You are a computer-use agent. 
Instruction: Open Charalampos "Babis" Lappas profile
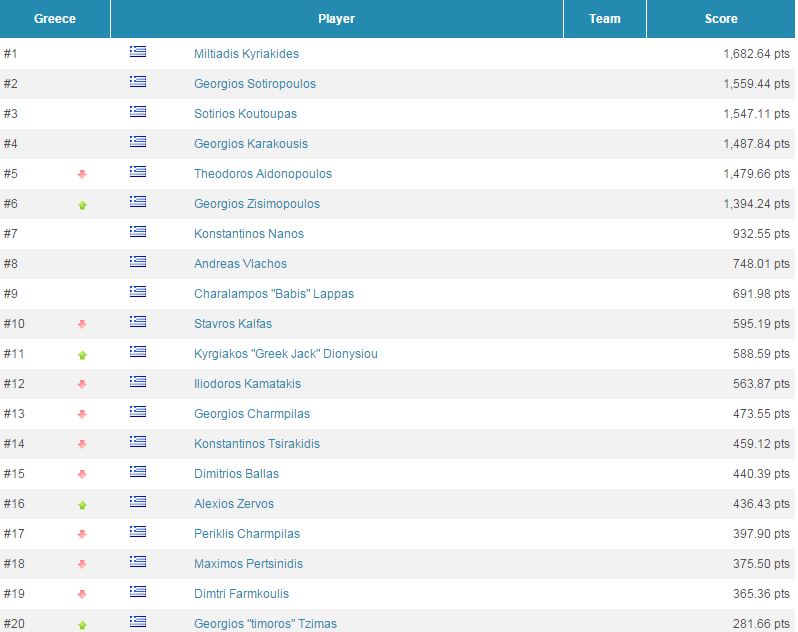pos(274,294)
